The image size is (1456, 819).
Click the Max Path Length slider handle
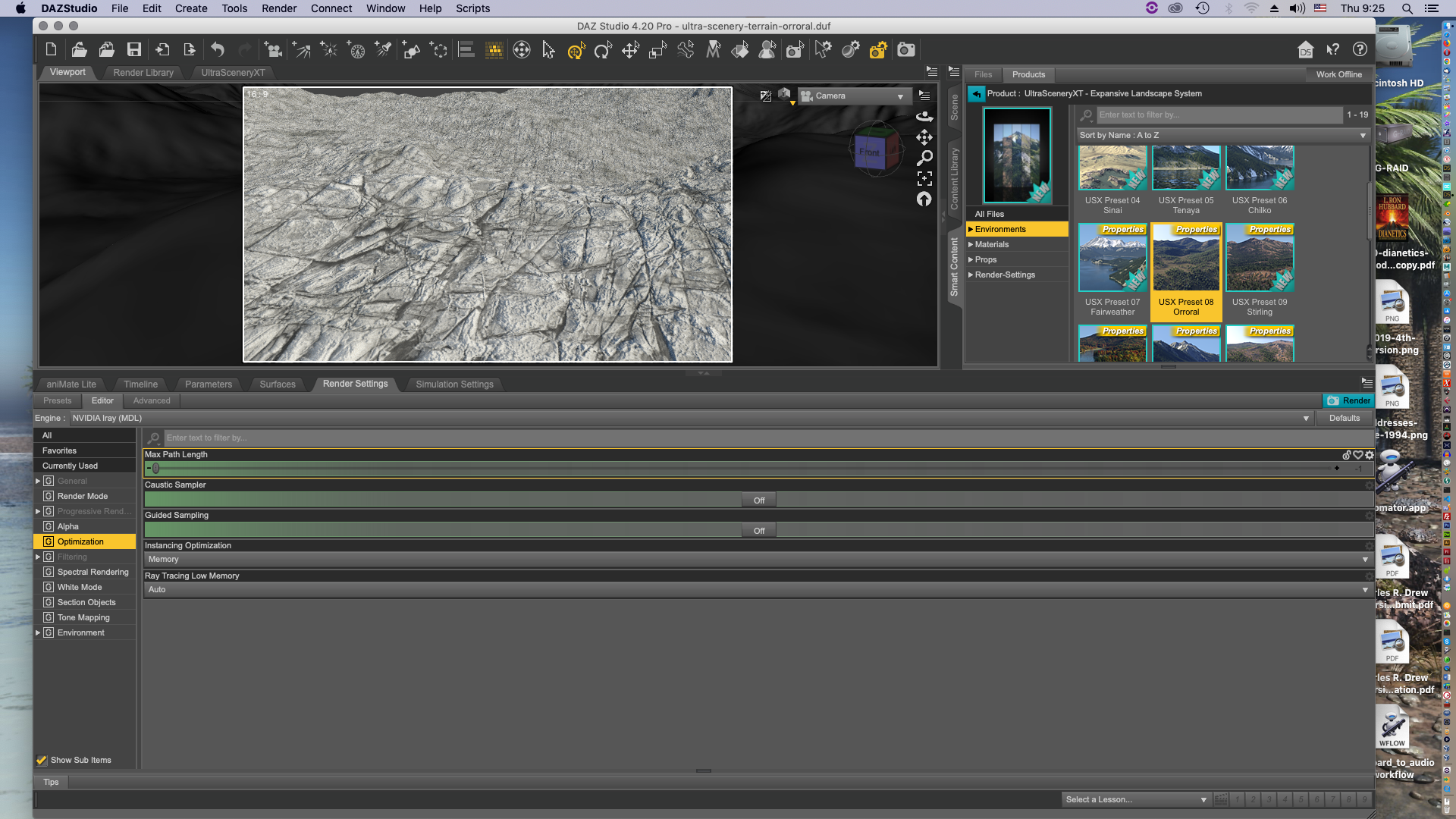point(156,469)
